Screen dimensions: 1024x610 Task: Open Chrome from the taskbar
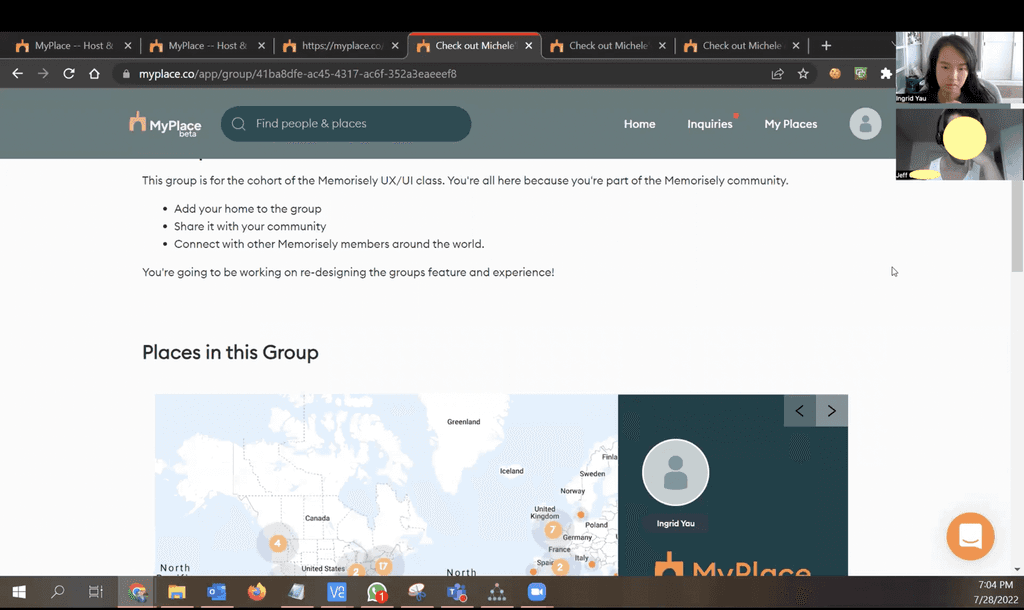[x=137, y=592]
